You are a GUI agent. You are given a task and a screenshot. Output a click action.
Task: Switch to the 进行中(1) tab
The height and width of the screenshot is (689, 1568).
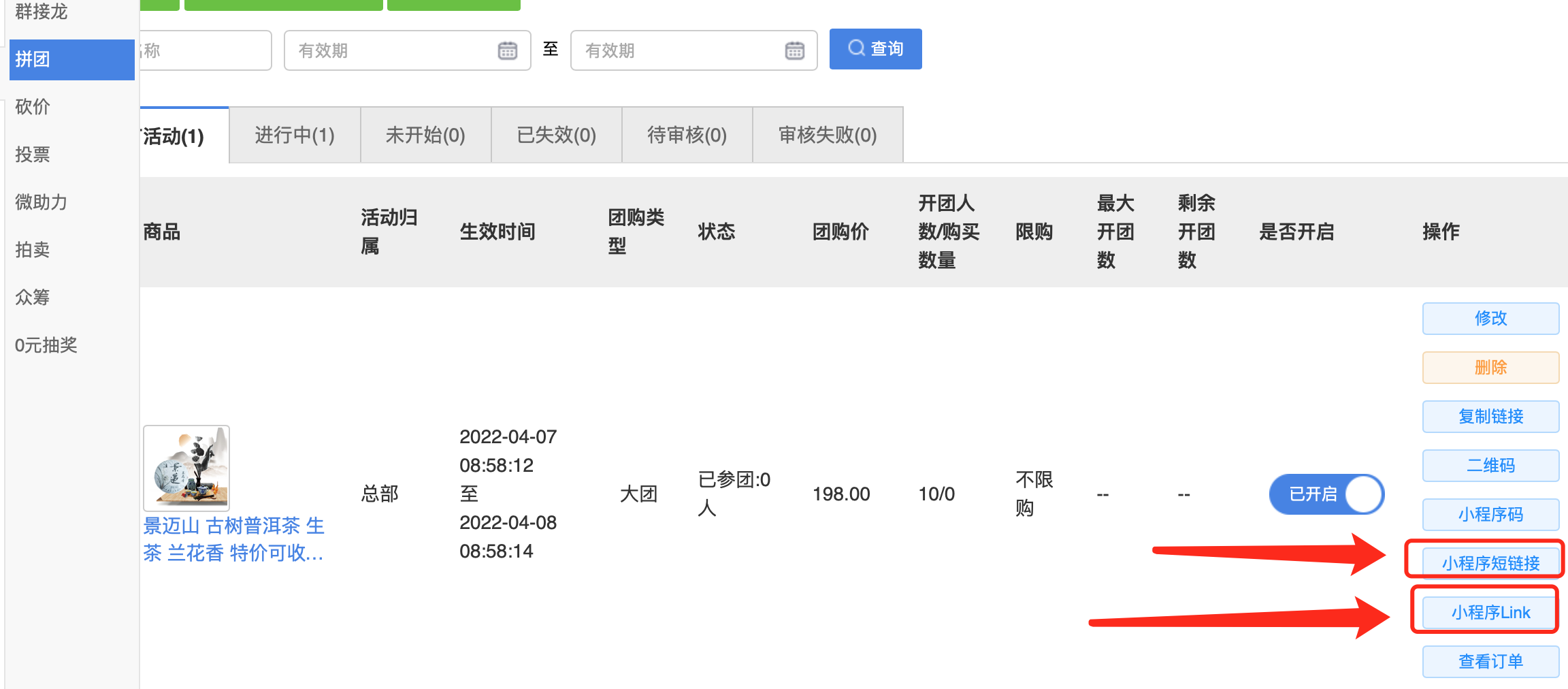click(295, 135)
